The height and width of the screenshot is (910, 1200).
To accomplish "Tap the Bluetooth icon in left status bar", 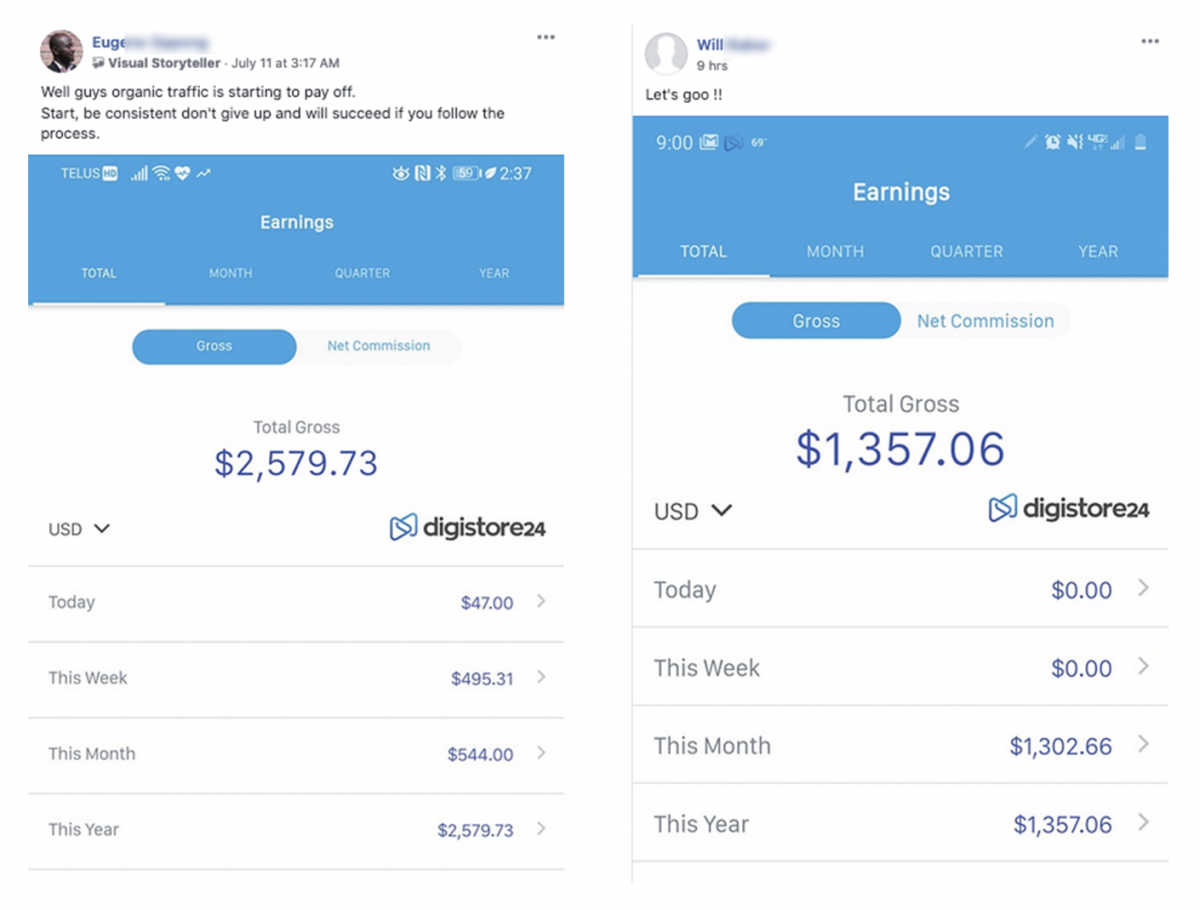I will click(439, 173).
